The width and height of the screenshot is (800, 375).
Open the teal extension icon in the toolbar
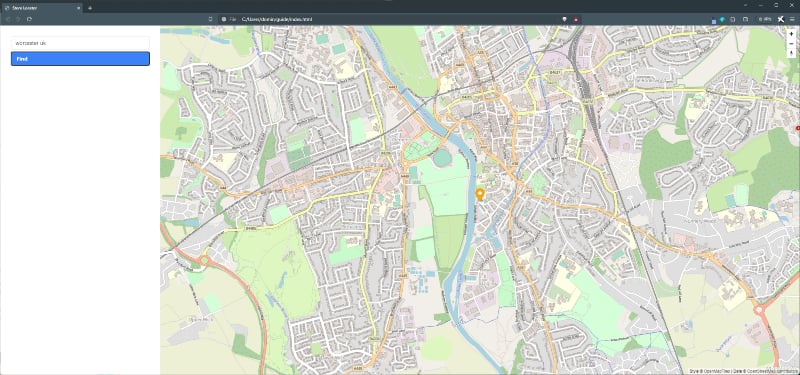coord(722,19)
